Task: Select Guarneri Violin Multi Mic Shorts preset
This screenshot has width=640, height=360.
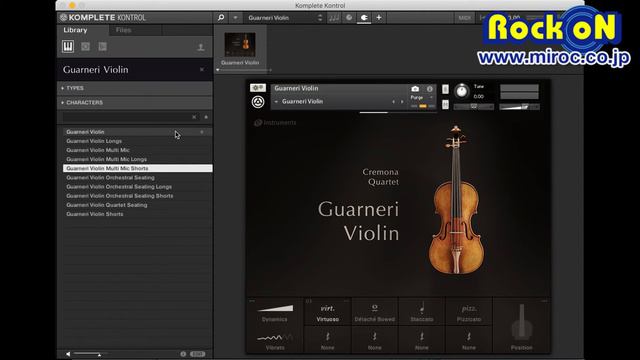Action: (138, 168)
